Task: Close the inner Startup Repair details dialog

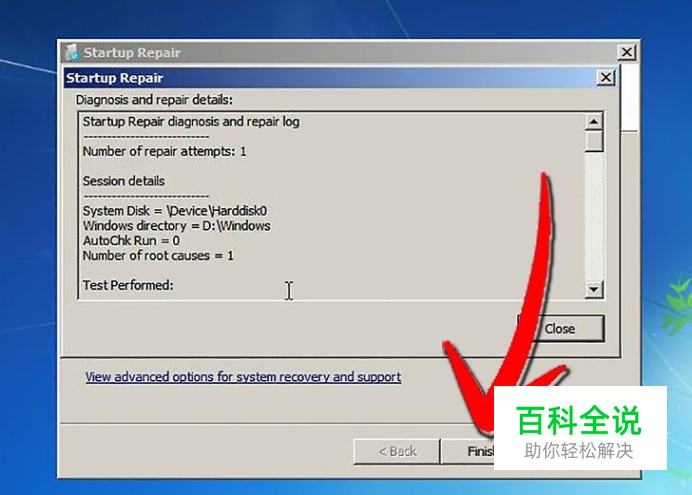Action: tap(606, 78)
